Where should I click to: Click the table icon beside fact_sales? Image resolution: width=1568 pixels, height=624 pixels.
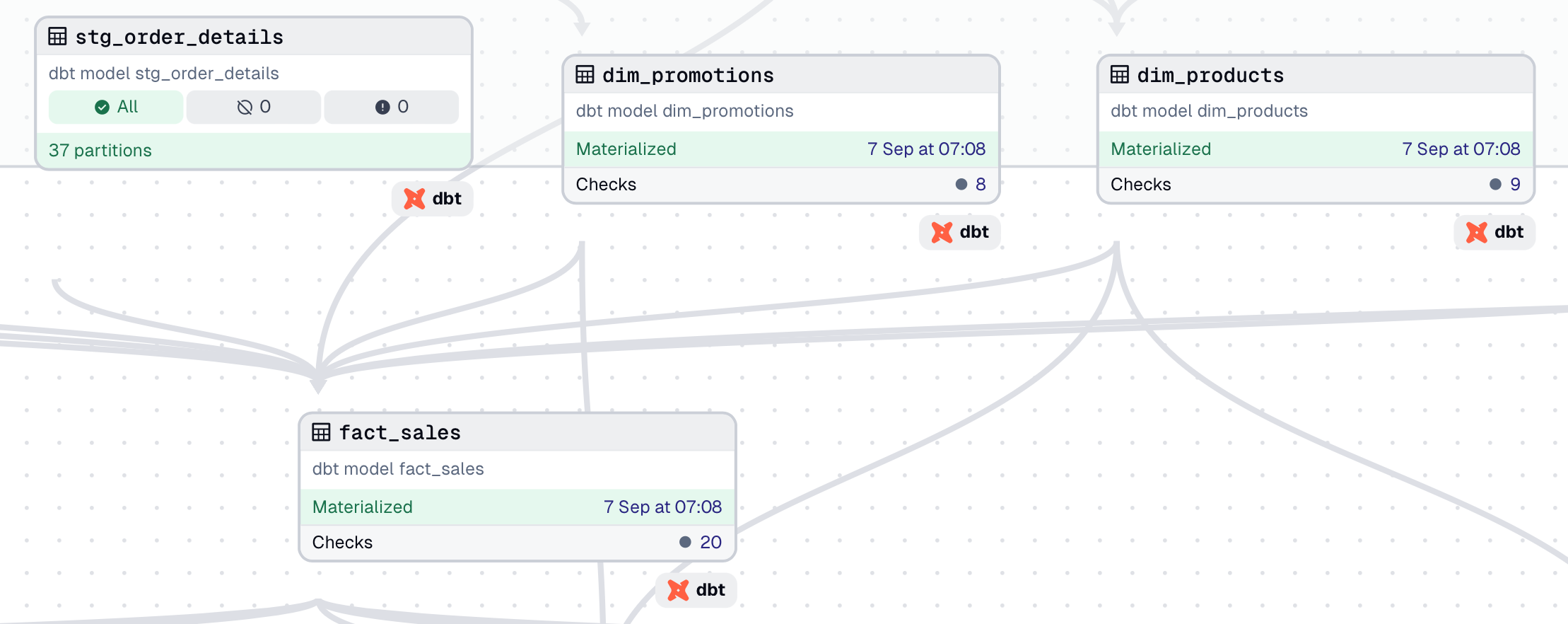pos(321,432)
